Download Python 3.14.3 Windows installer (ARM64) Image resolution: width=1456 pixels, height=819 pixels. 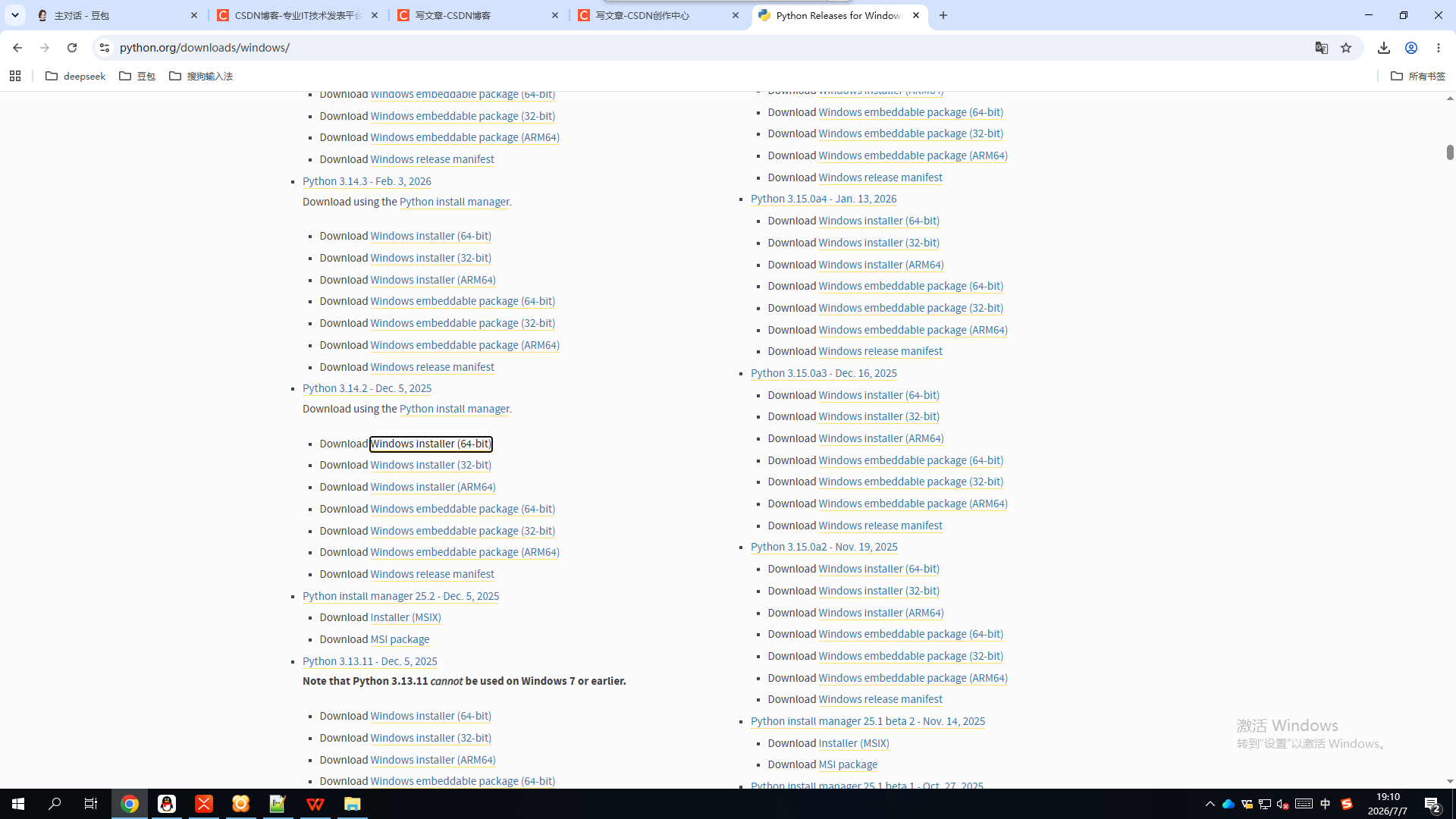tap(433, 280)
